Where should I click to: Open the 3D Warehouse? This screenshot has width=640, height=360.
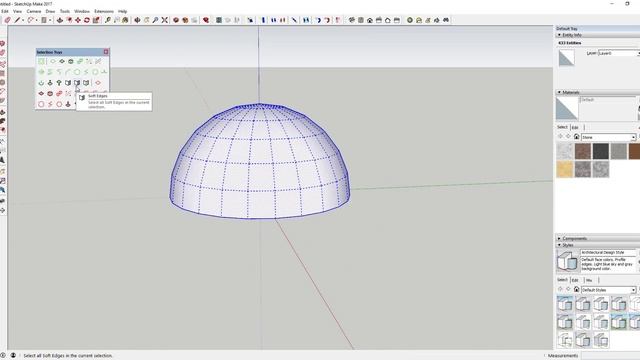(176, 20)
